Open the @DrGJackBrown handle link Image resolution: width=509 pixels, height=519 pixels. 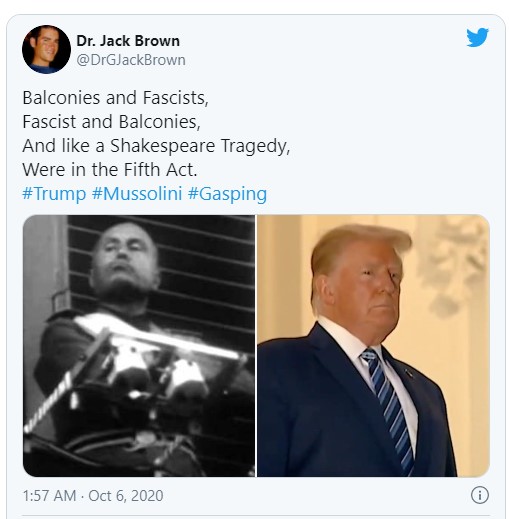click(x=131, y=60)
